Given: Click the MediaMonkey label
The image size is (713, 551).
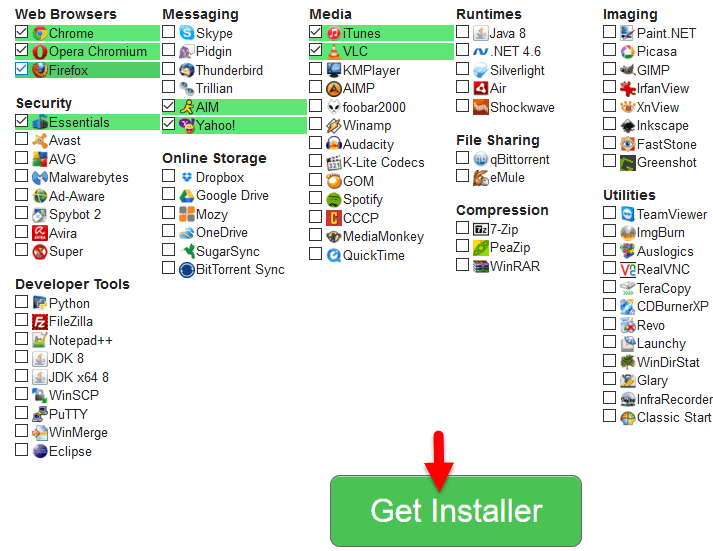Looking at the screenshot, I should coord(383,236).
